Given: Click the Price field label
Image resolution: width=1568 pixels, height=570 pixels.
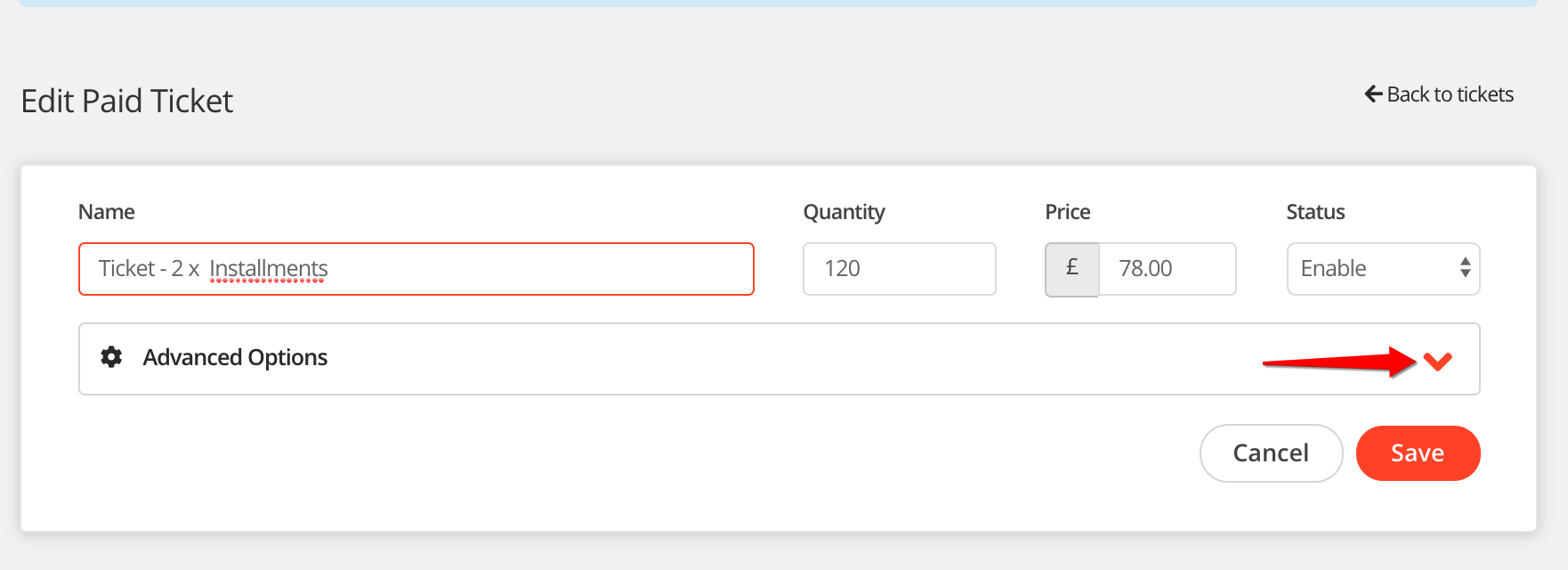Looking at the screenshot, I should [1067, 212].
